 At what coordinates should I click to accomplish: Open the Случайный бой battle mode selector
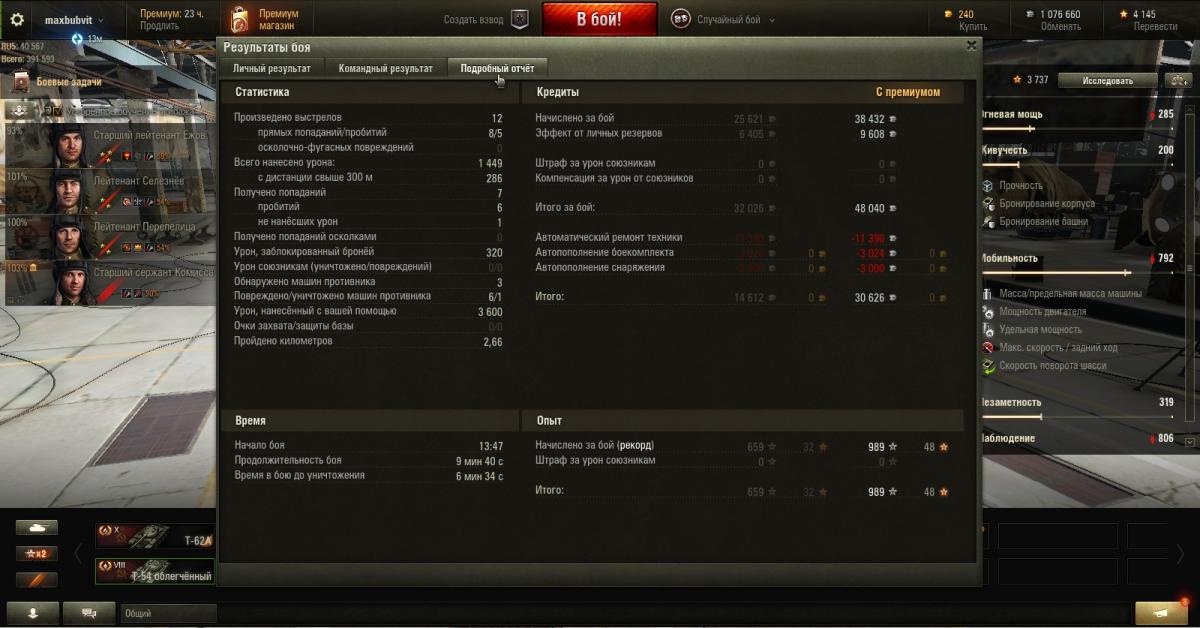point(715,19)
